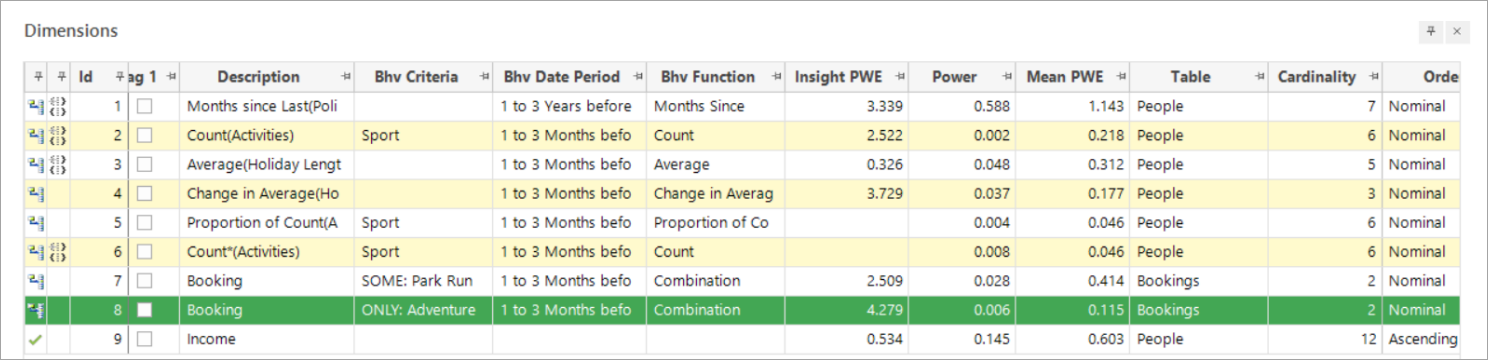Image resolution: width=1488 pixels, height=360 pixels.
Task: Click the 'Months Since' function cell
Action: click(715, 106)
